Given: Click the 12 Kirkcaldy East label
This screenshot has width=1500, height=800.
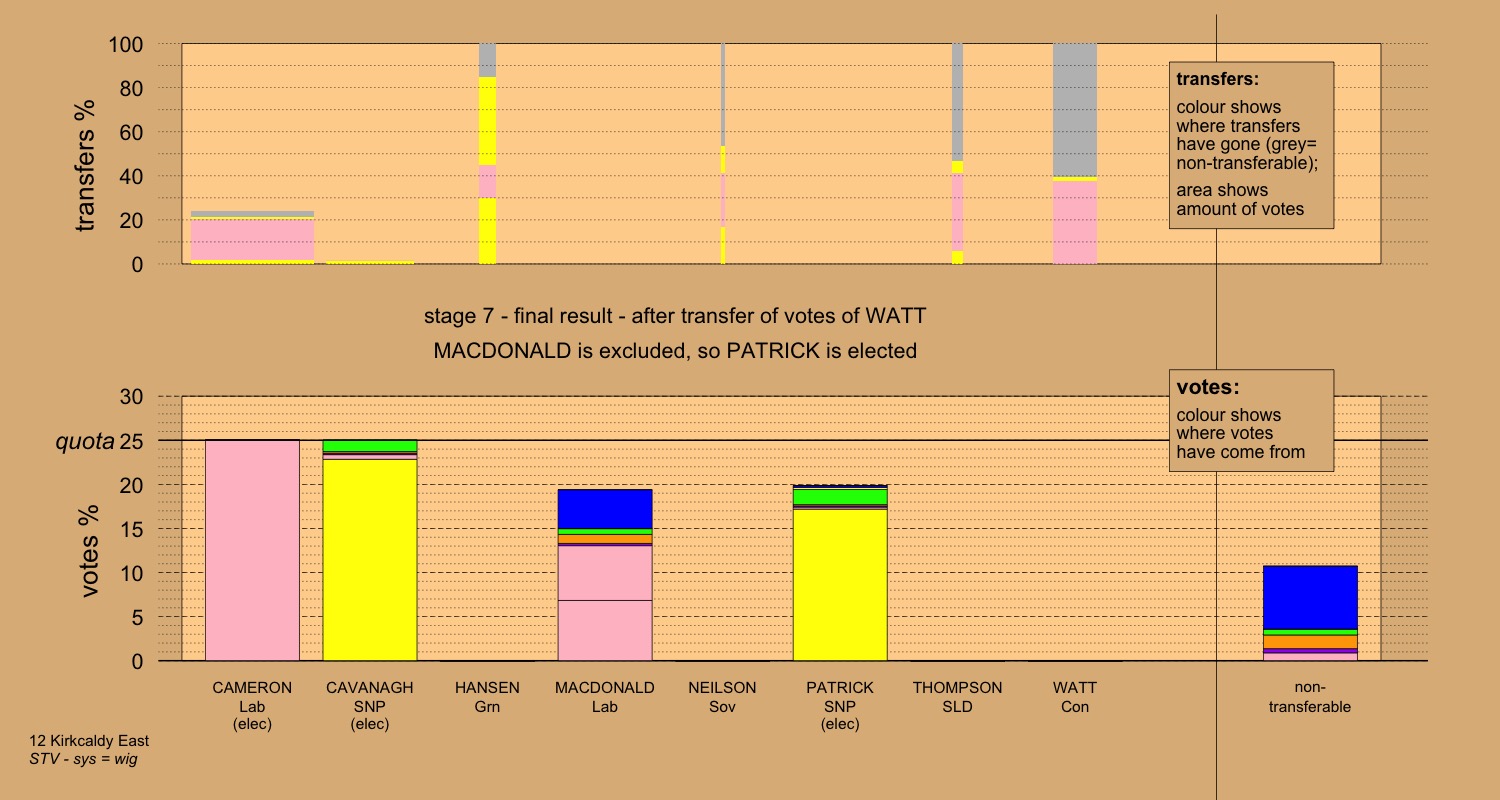Looking at the screenshot, I should coord(89,742).
